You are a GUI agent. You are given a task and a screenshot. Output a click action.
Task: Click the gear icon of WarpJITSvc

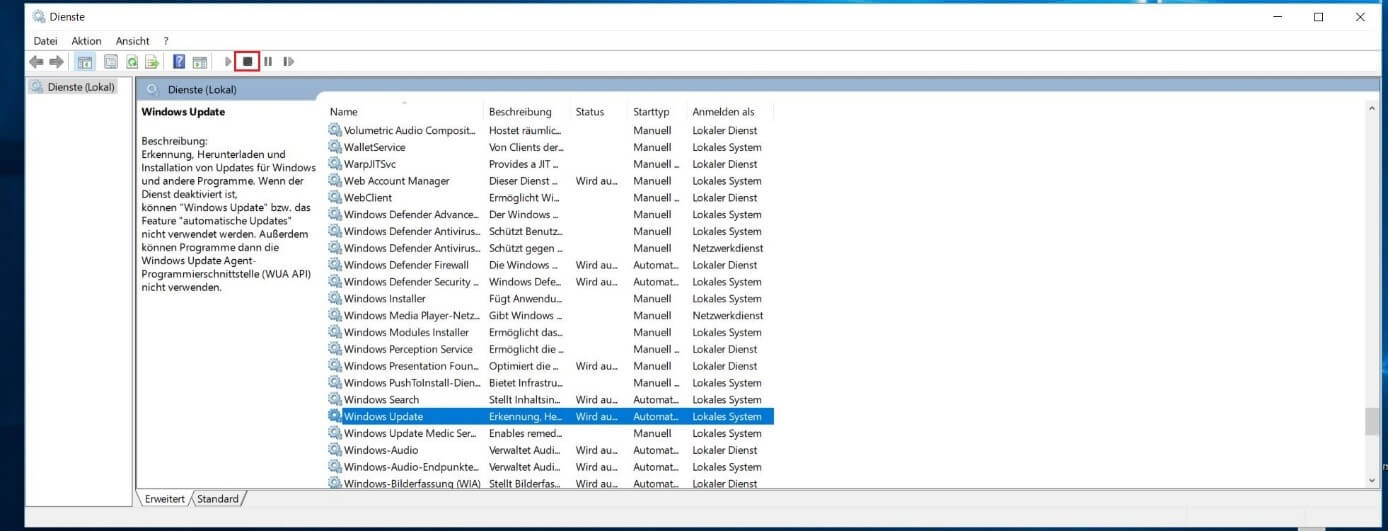tap(335, 164)
